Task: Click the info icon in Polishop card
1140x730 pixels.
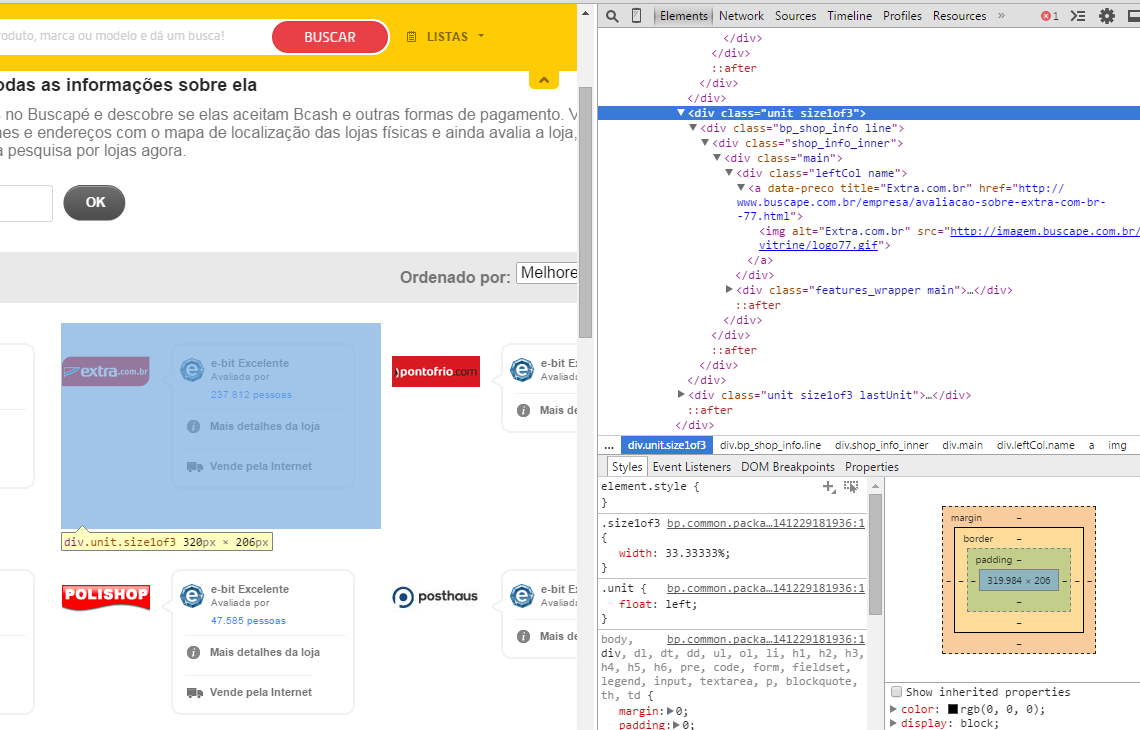Action: pos(193,653)
